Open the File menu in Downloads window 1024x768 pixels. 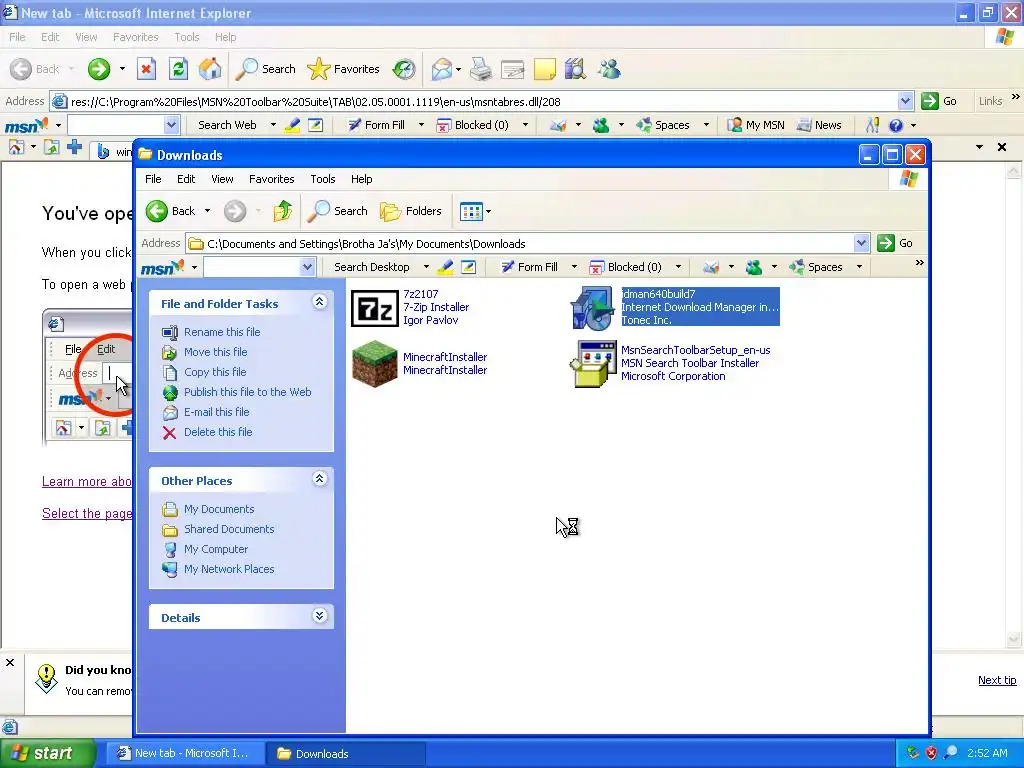tap(153, 179)
